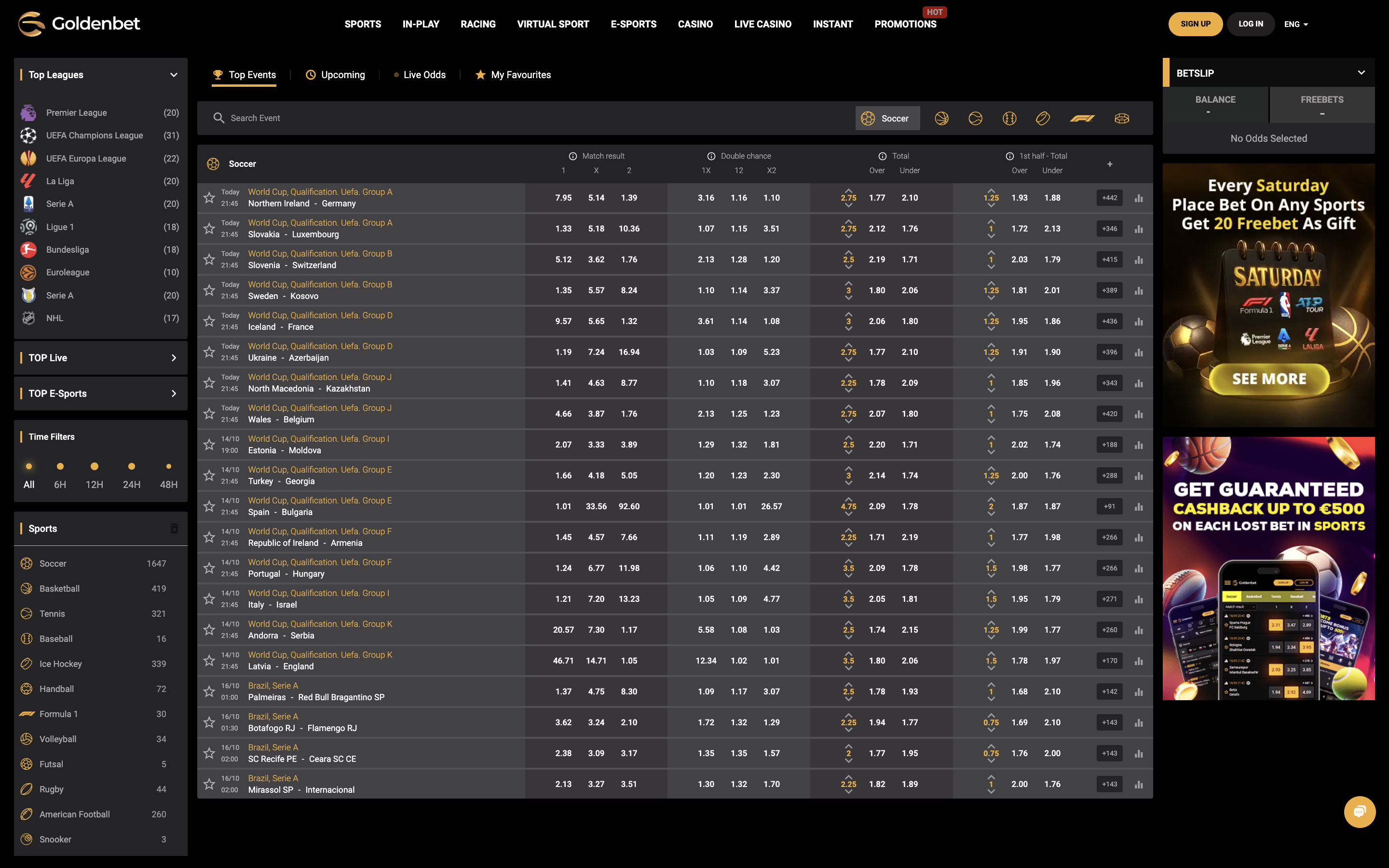Viewport: 1389px width, 868px height.
Task: Click the SIGN UP button
Action: (1196, 24)
